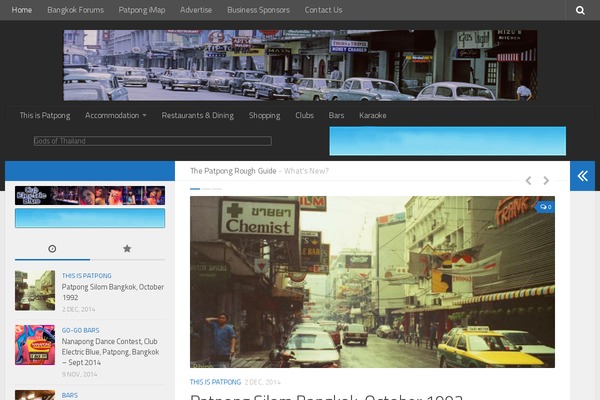This screenshot has width=600, height=400.
Task: Collapse sidebar with double chevron icon
Action: coord(582,176)
